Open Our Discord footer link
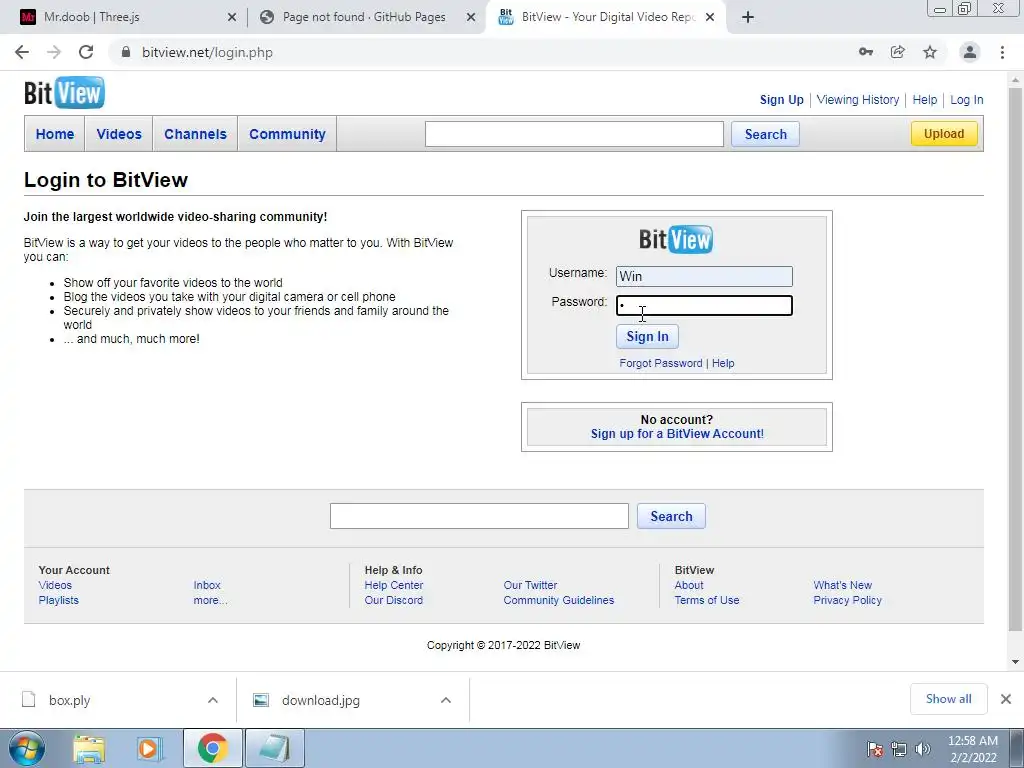Image resolution: width=1024 pixels, height=768 pixels. (x=394, y=600)
